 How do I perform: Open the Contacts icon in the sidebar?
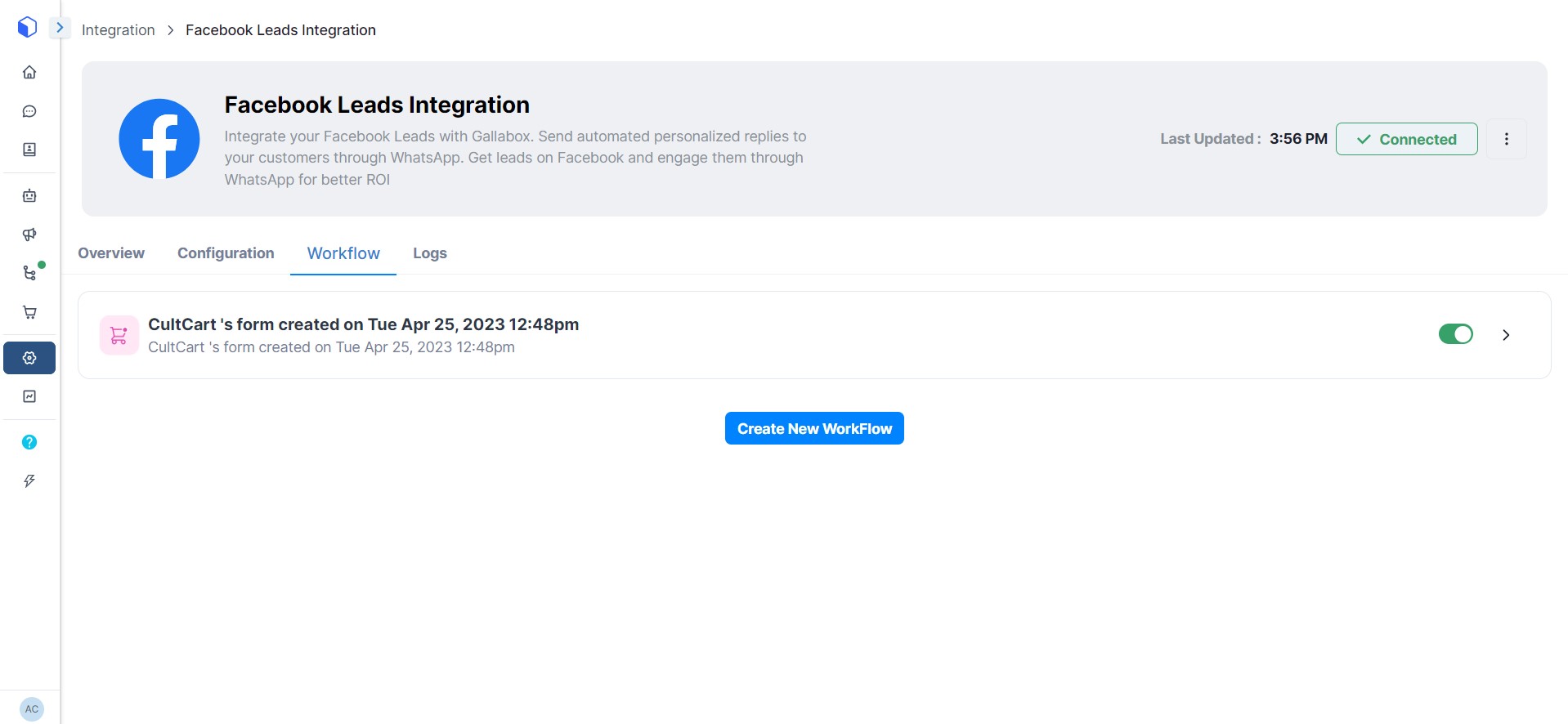click(29, 150)
